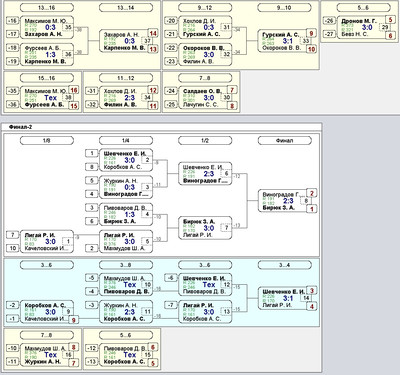Screen dimensions: 400x375
Task: Click the "13...16" round header pill
Action: tap(47, 7)
